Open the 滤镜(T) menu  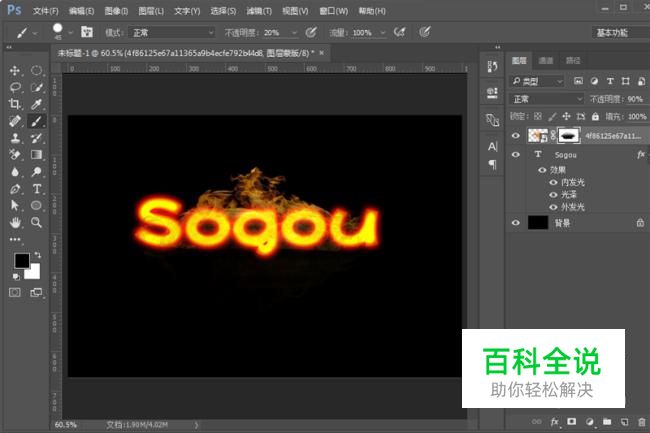click(x=259, y=11)
